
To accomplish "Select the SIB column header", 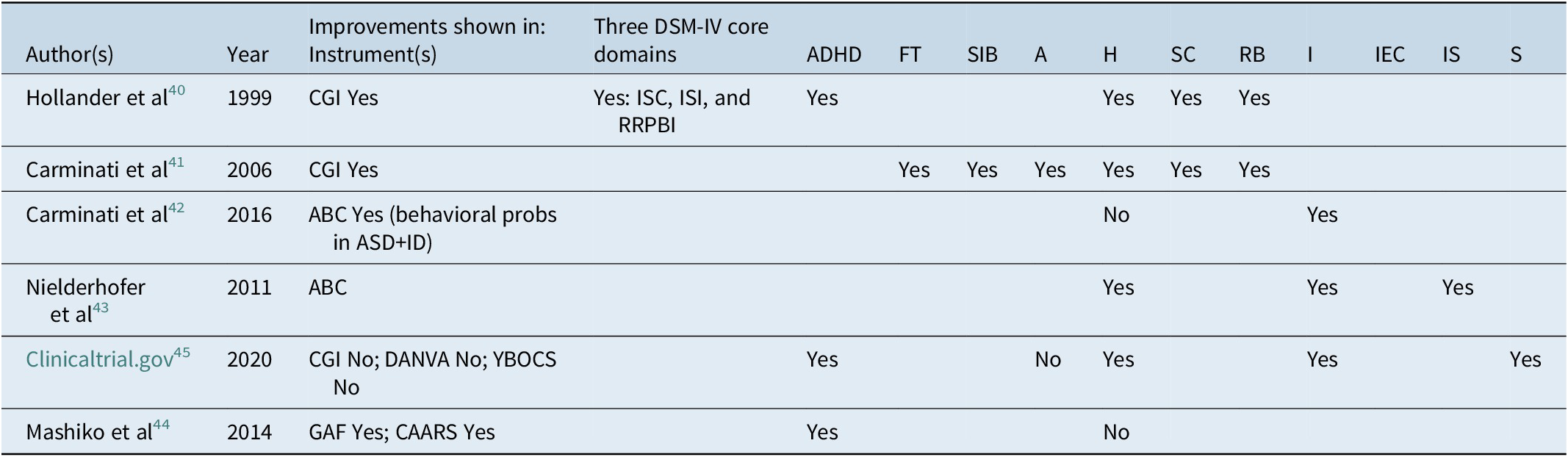I will 982,54.
